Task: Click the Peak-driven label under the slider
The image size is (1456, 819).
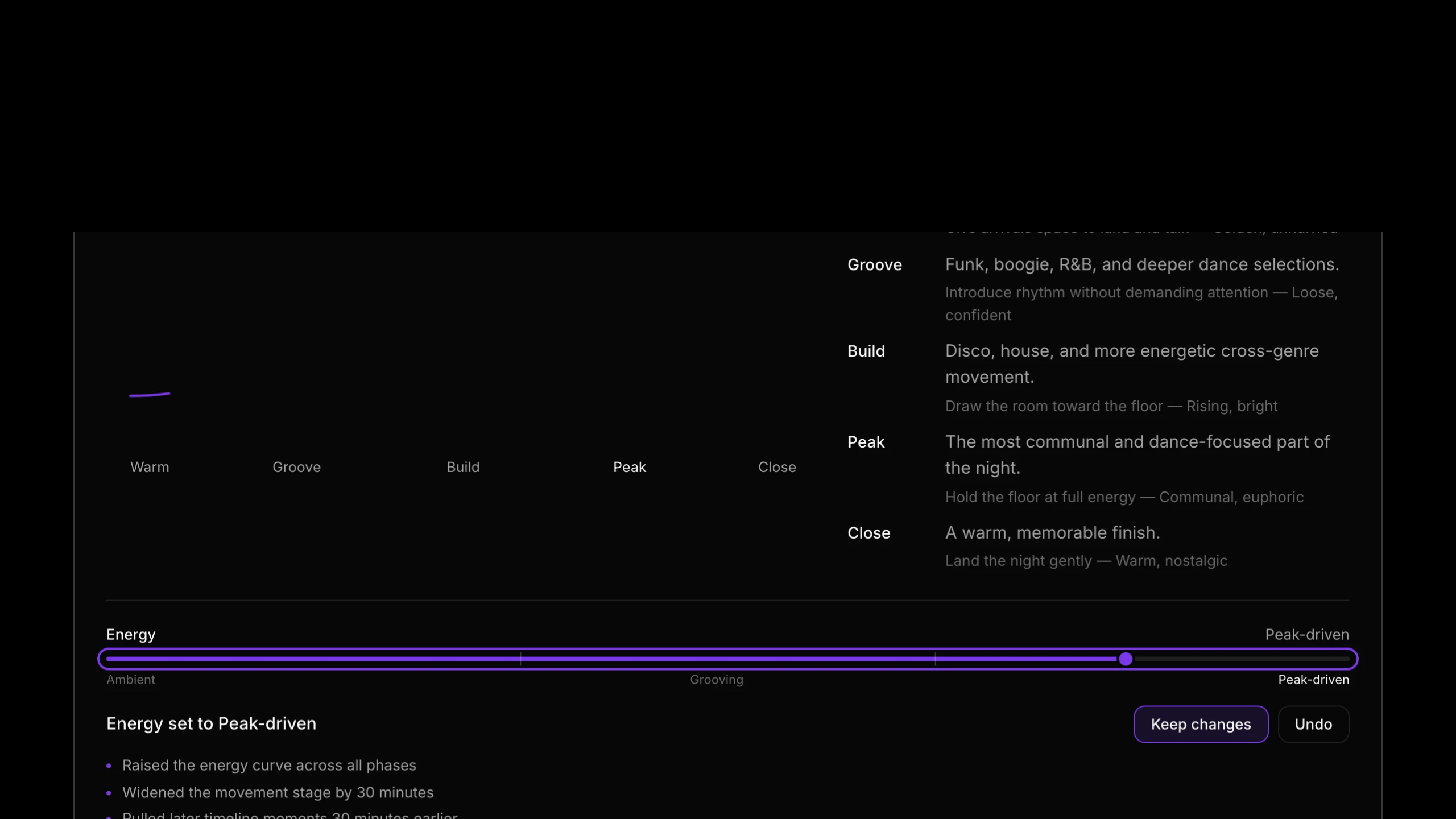Action: click(x=1313, y=680)
